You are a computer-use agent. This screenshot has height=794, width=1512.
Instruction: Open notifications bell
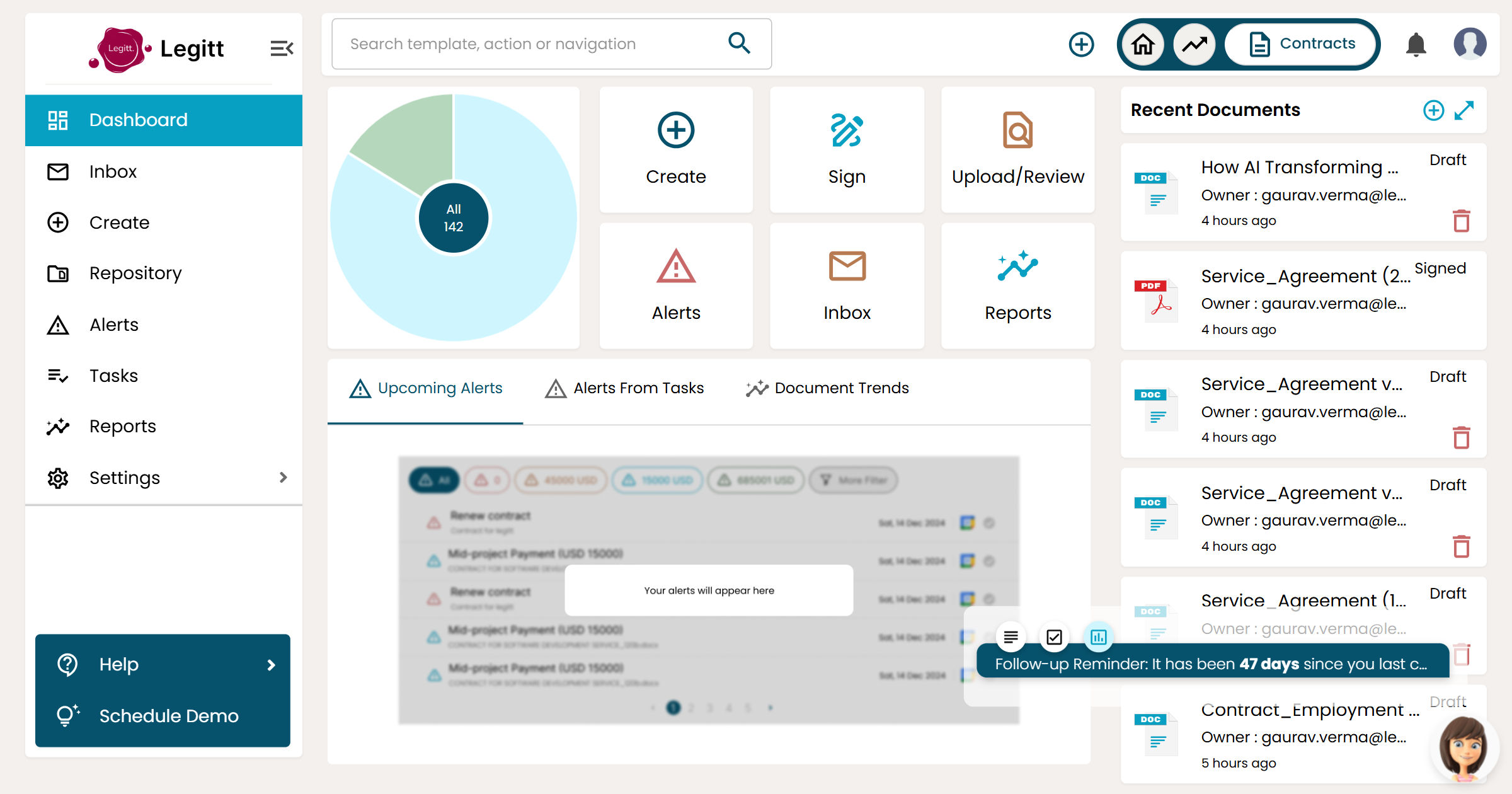[x=1416, y=44]
